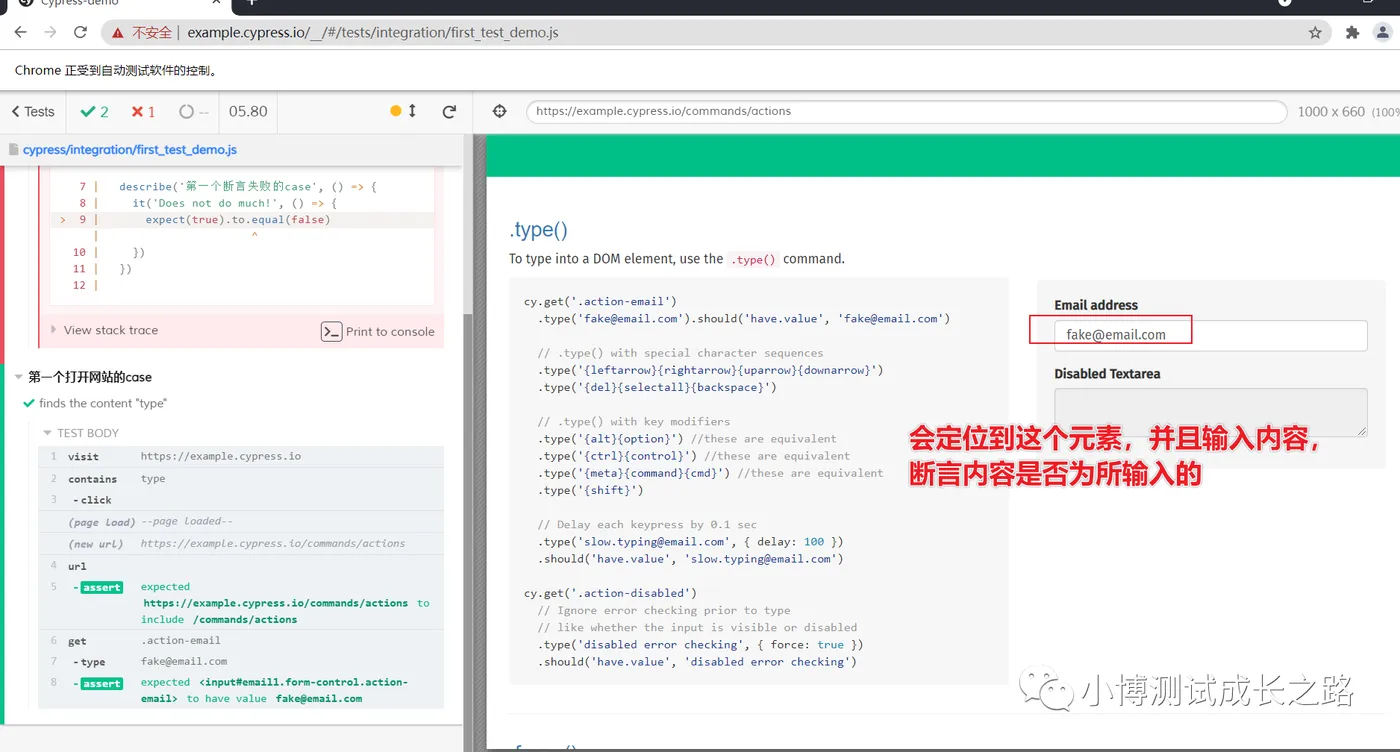Open the first_test_demo.js spec file link
Screen dimensions: 1400x752
point(130,150)
